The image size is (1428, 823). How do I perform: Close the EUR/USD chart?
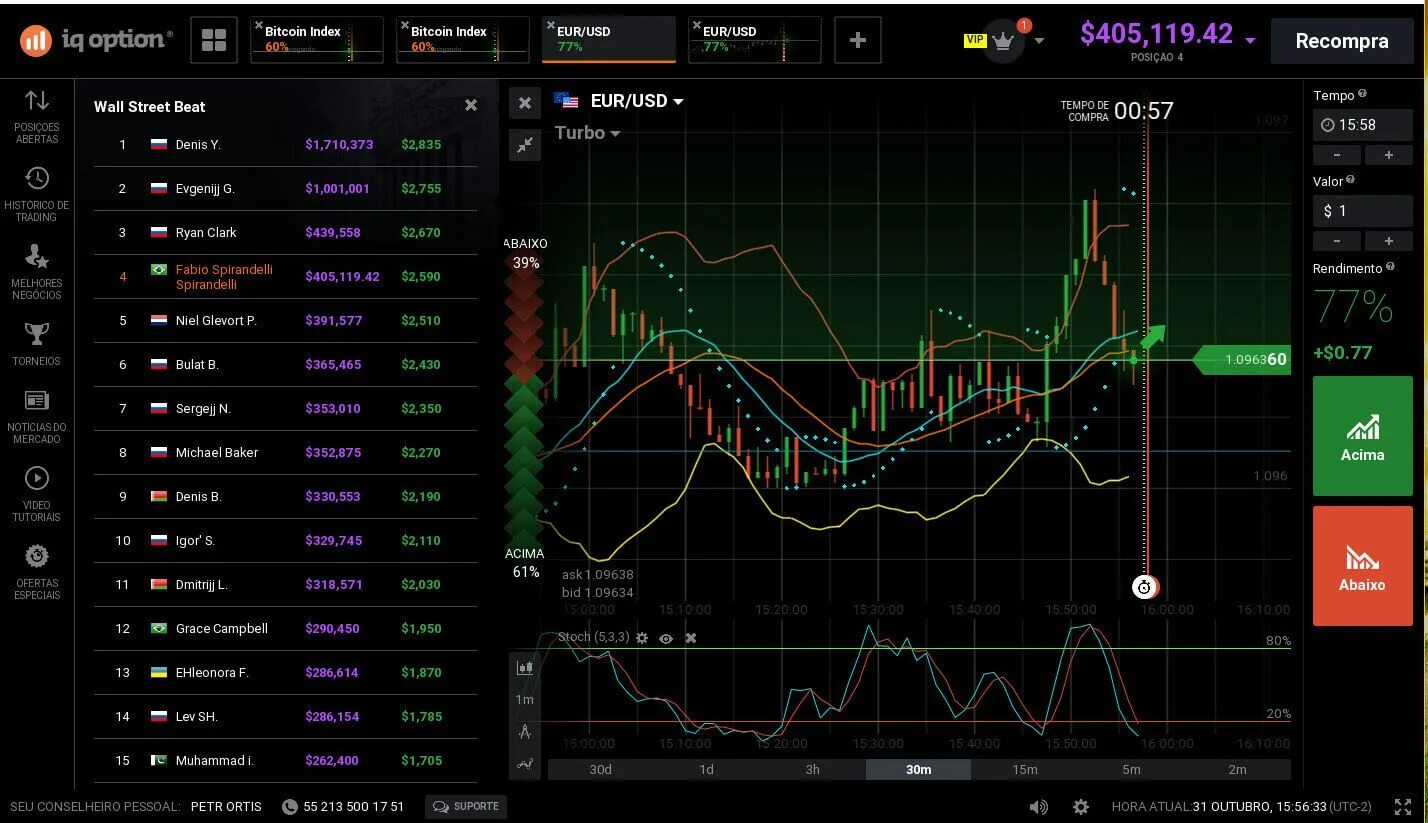click(x=525, y=103)
